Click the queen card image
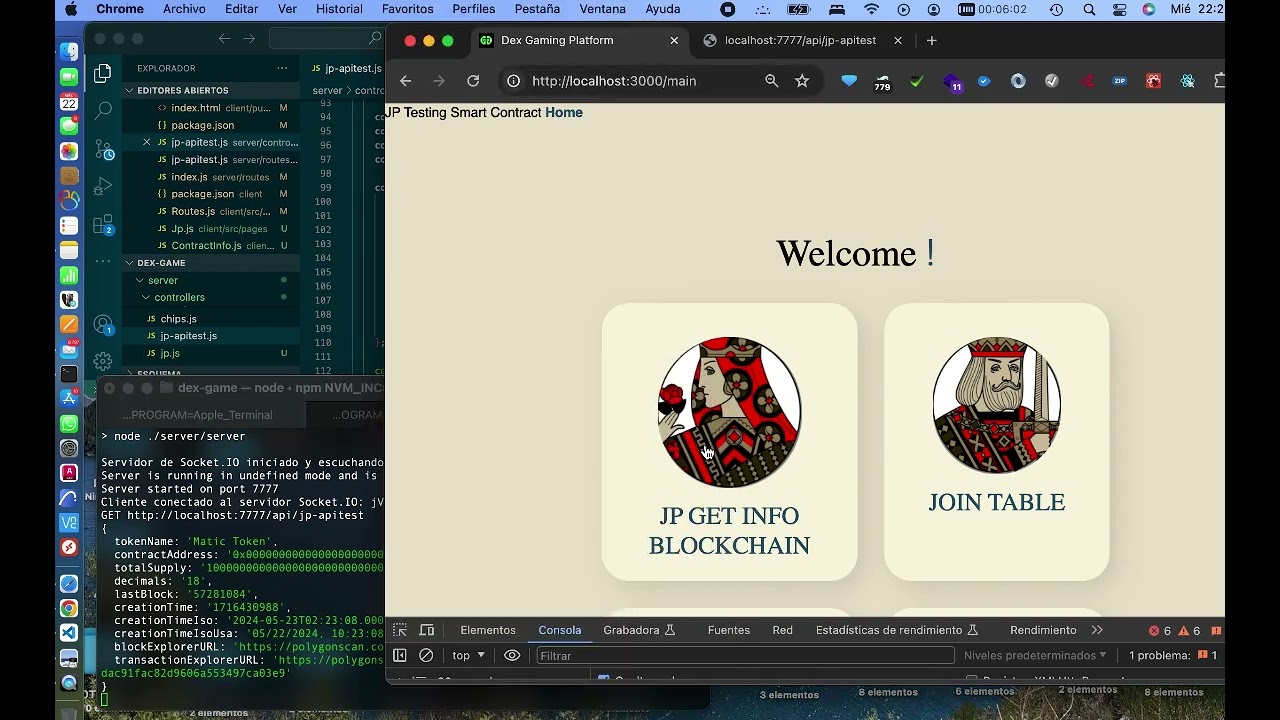The image size is (1280, 720). tap(729, 412)
